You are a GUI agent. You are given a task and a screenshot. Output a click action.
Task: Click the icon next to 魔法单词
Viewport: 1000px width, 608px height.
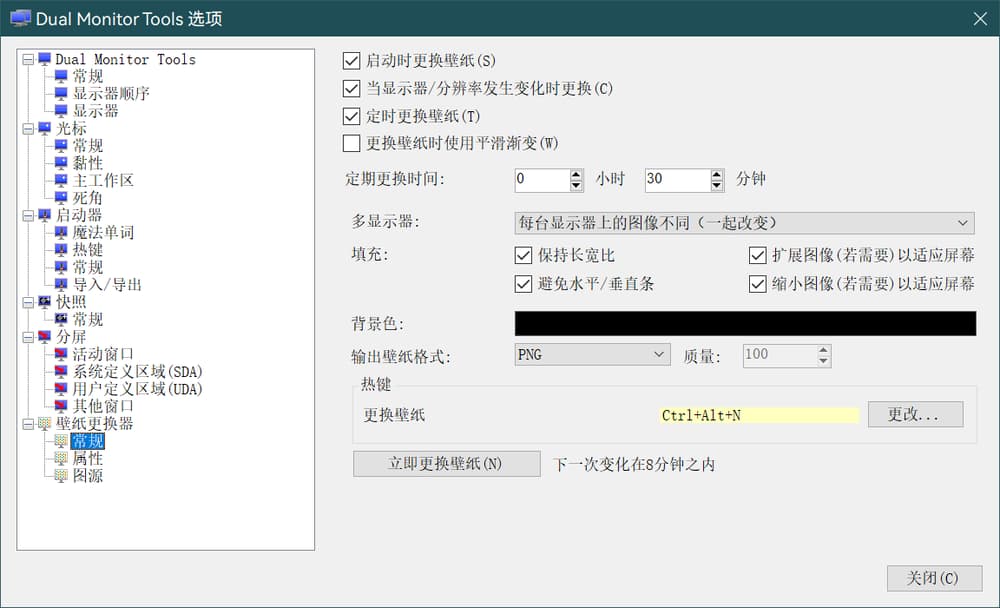coord(61,233)
